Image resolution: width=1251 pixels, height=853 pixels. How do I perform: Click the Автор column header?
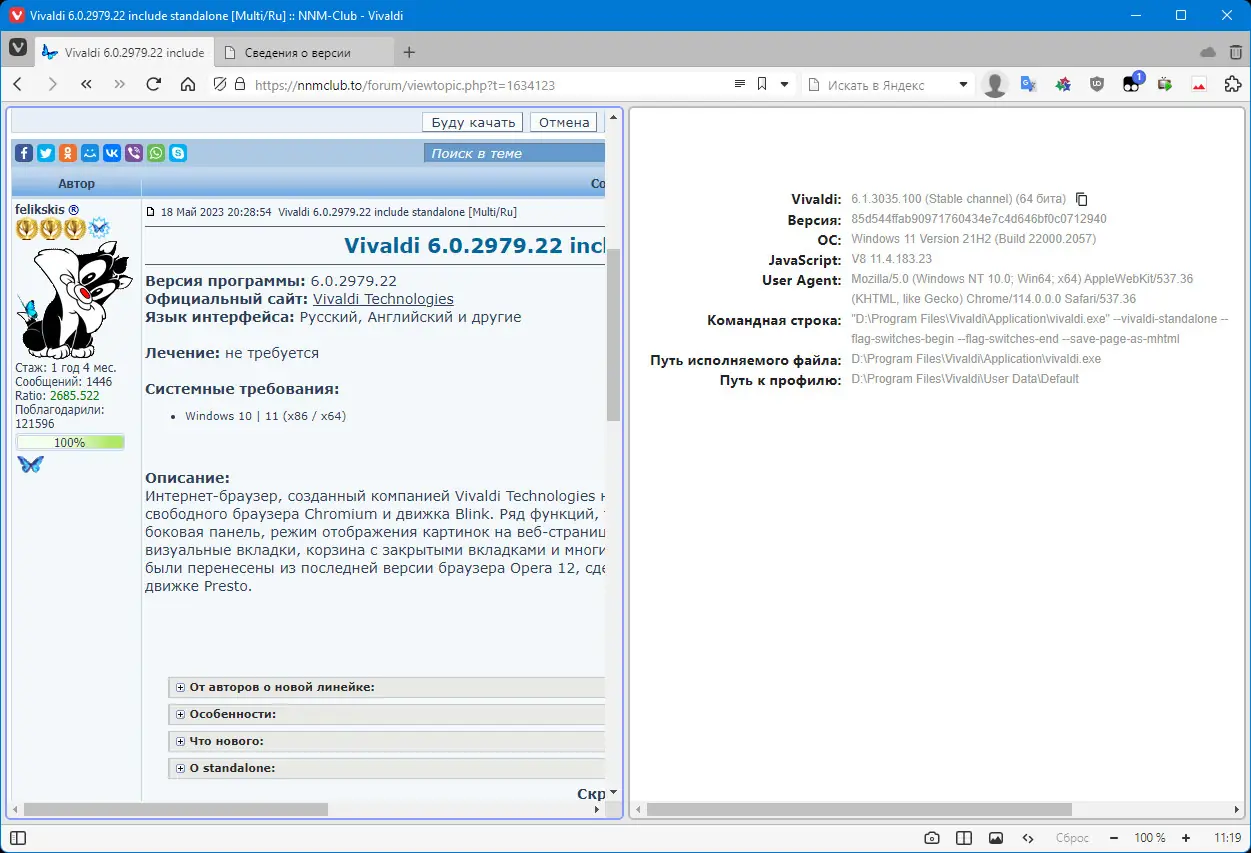pos(76,184)
